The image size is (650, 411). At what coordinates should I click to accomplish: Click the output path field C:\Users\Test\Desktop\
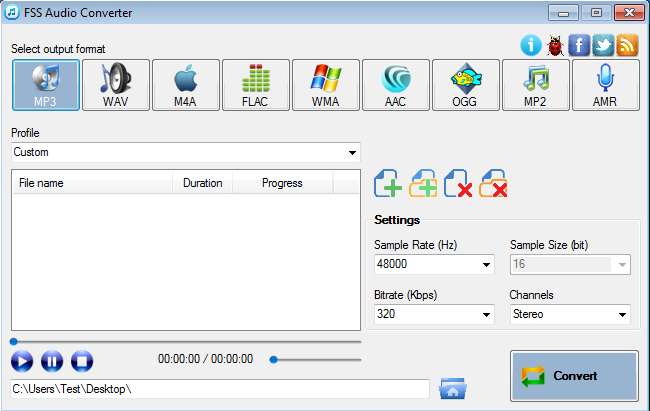[220, 389]
